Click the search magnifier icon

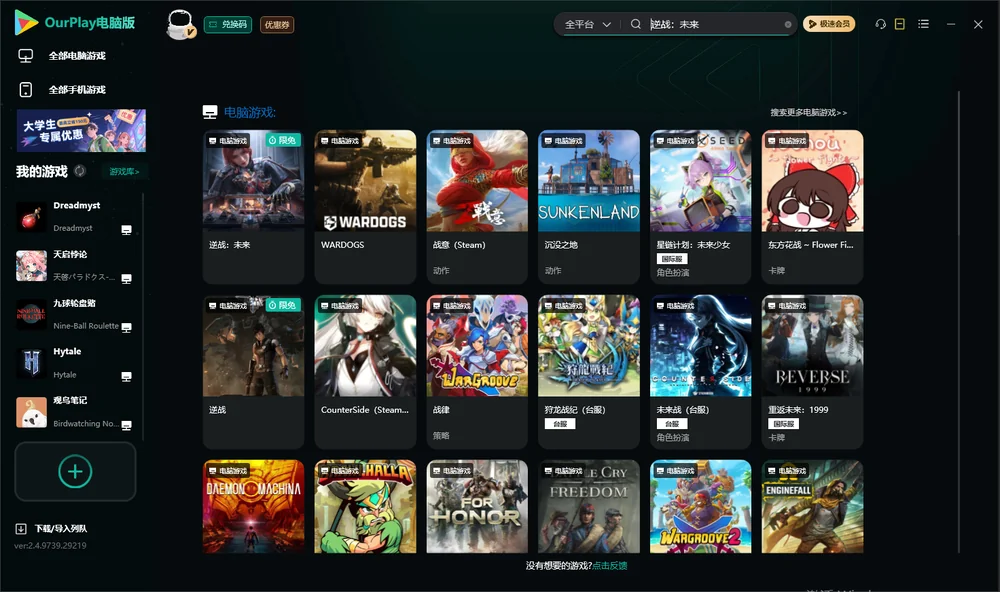635,24
